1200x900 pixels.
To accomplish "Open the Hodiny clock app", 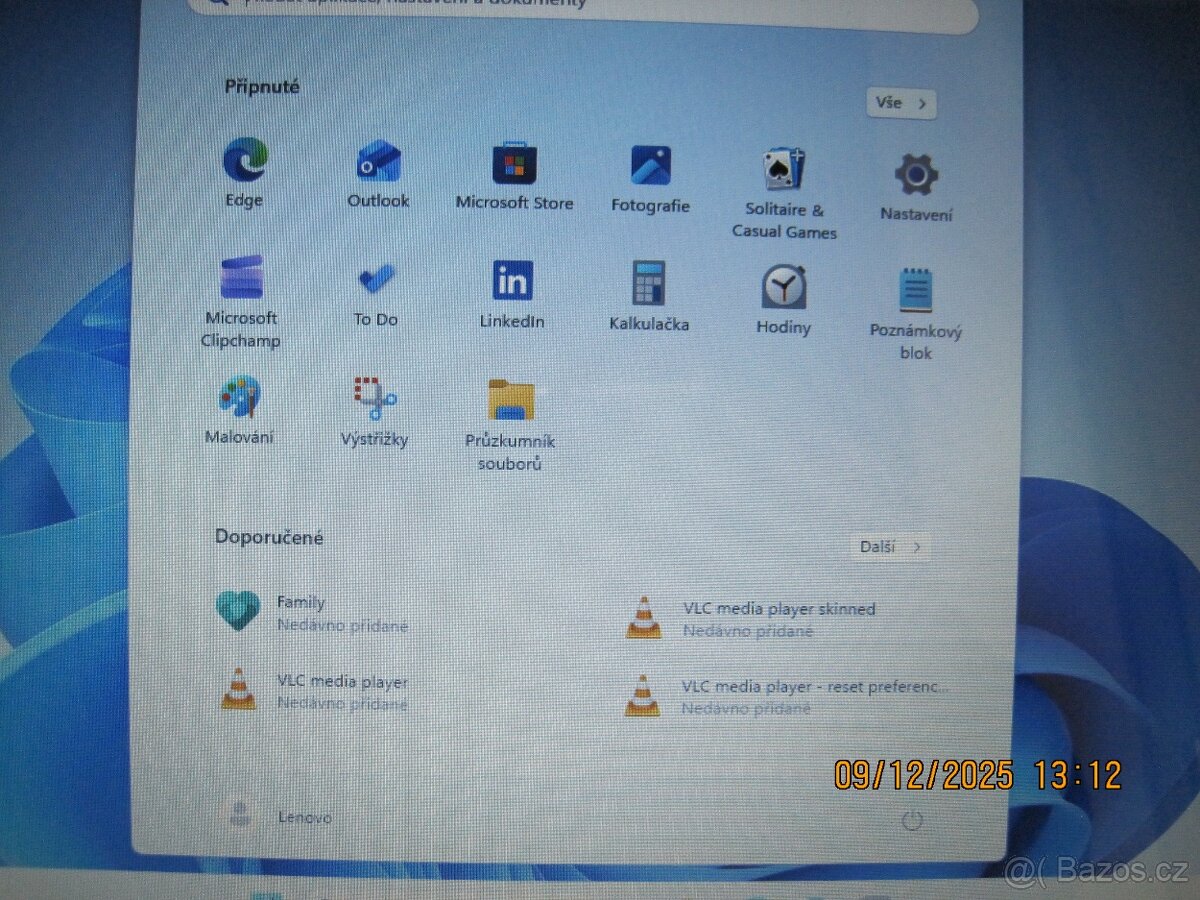I will pyautogui.click(x=784, y=285).
